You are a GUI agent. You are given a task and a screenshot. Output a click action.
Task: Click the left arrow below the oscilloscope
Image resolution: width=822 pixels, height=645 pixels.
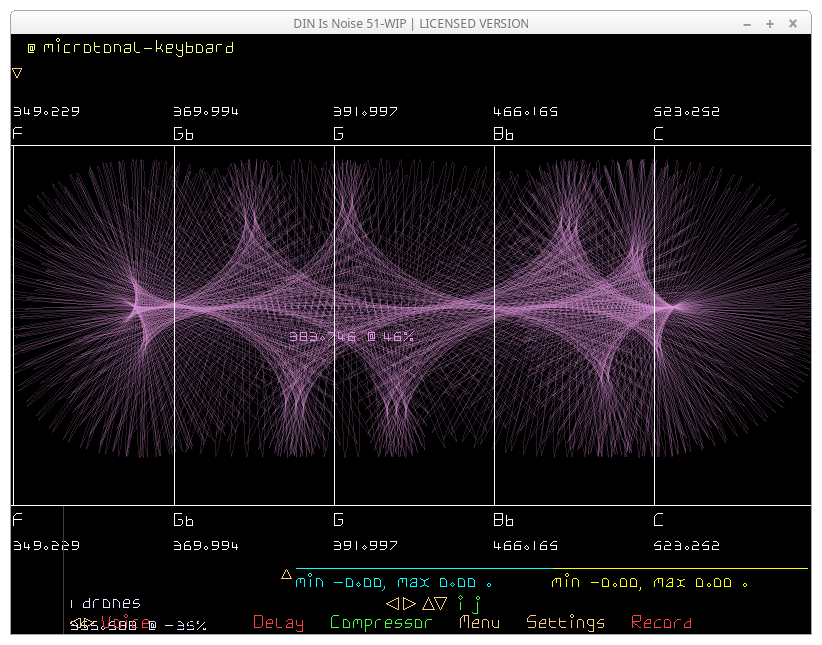(x=393, y=603)
